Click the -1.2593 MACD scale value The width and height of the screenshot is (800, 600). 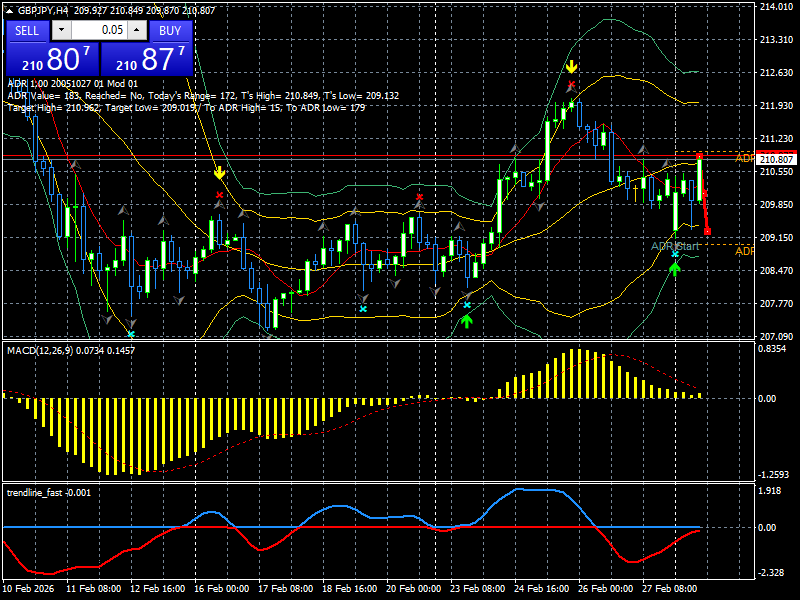[774, 474]
